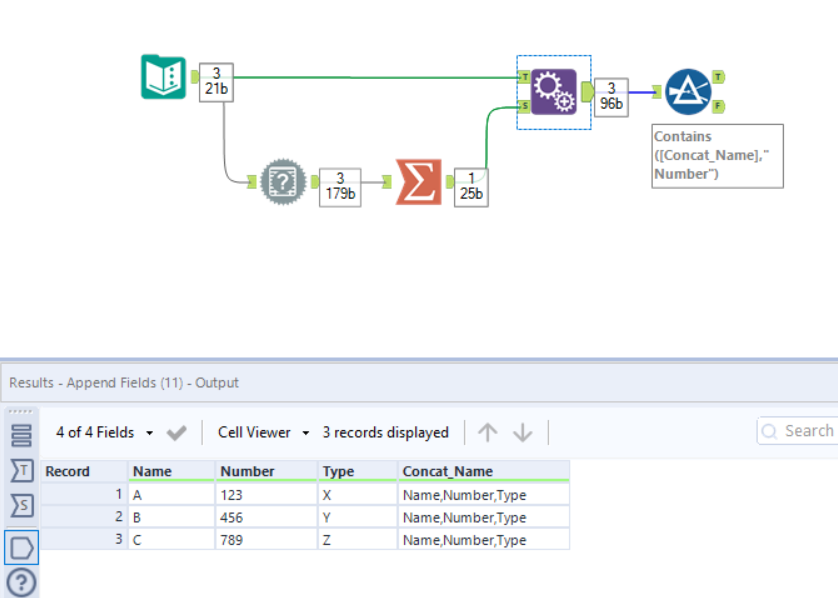
Task: Select the purple Append Fields tool
Action: (x=553, y=91)
